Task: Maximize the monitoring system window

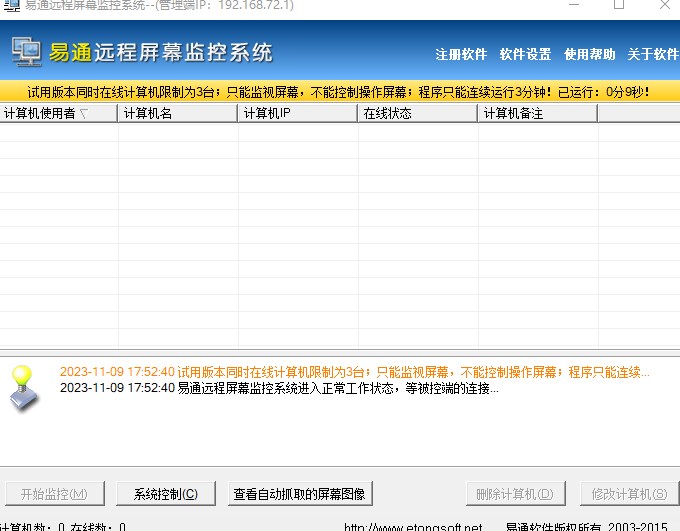Action: coord(619,5)
